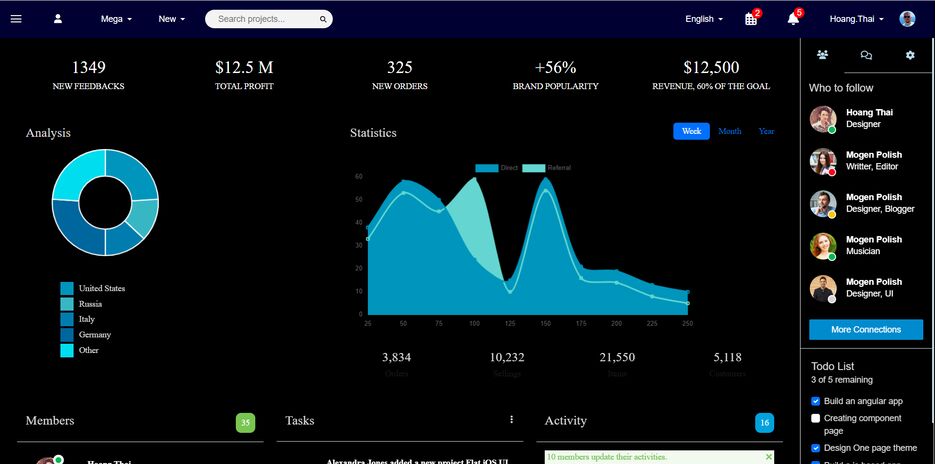
Task: Toggle Build an angular app checkbox
Action: coord(816,401)
